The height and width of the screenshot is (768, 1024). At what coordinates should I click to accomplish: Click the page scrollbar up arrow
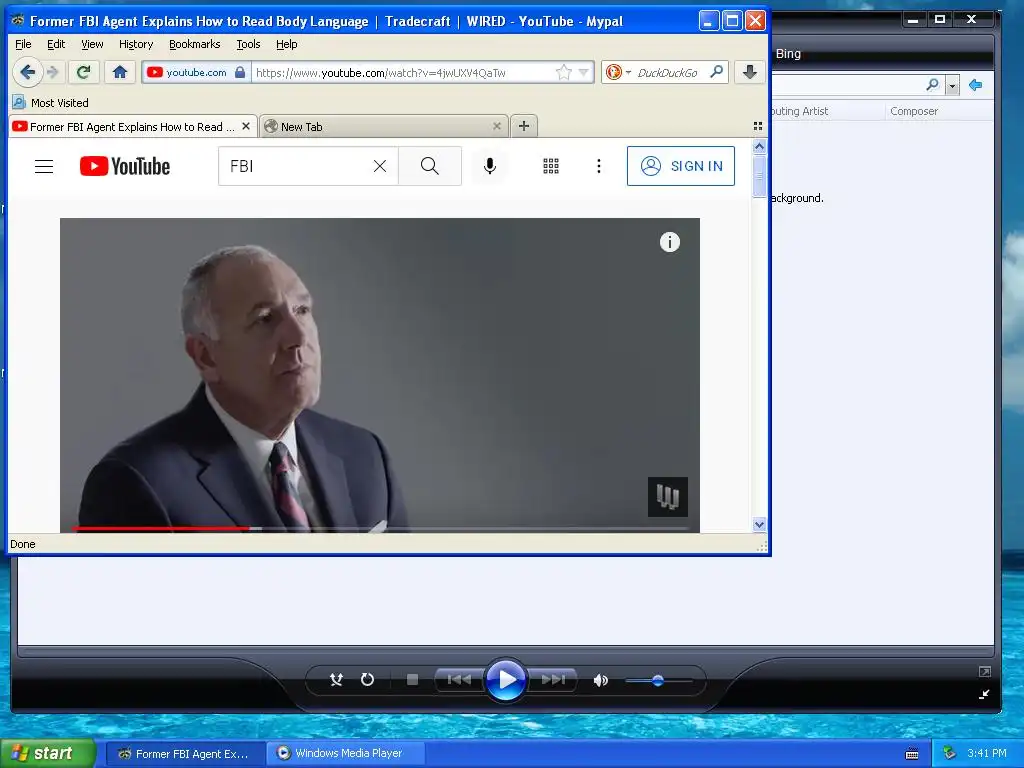click(x=759, y=146)
